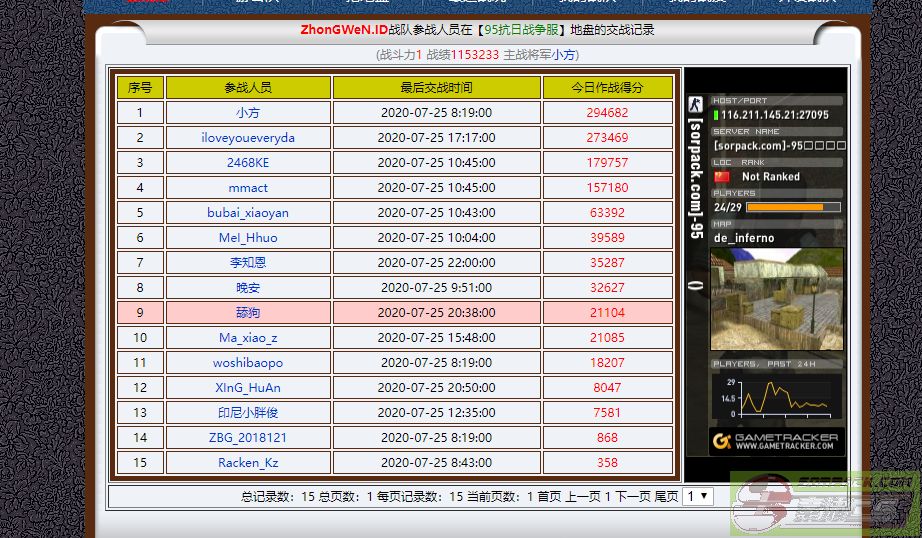The width and height of the screenshot is (922, 538).
Task: Open player 小方 in the first row
Action: point(248,113)
